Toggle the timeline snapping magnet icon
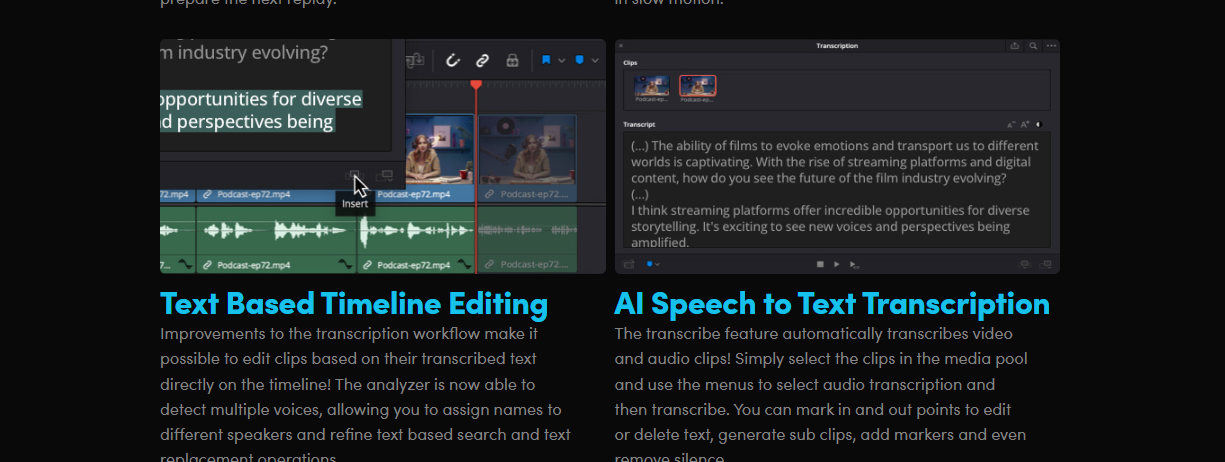The height and width of the screenshot is (462, 1225). coord(453,60)
